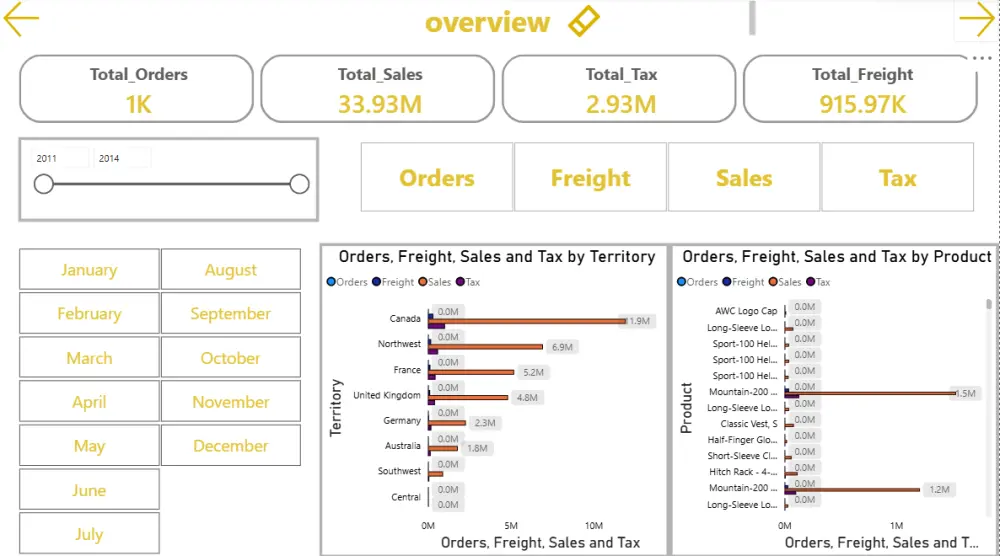The width and height of the screenshot is (1000, 556).
Task: Click the Canada sales bar
Action: (x=527, y=321)
